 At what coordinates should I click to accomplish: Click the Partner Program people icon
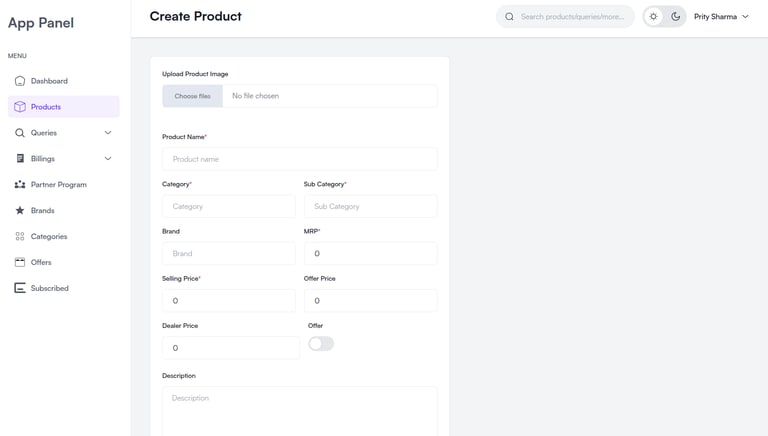pos(20,185)
